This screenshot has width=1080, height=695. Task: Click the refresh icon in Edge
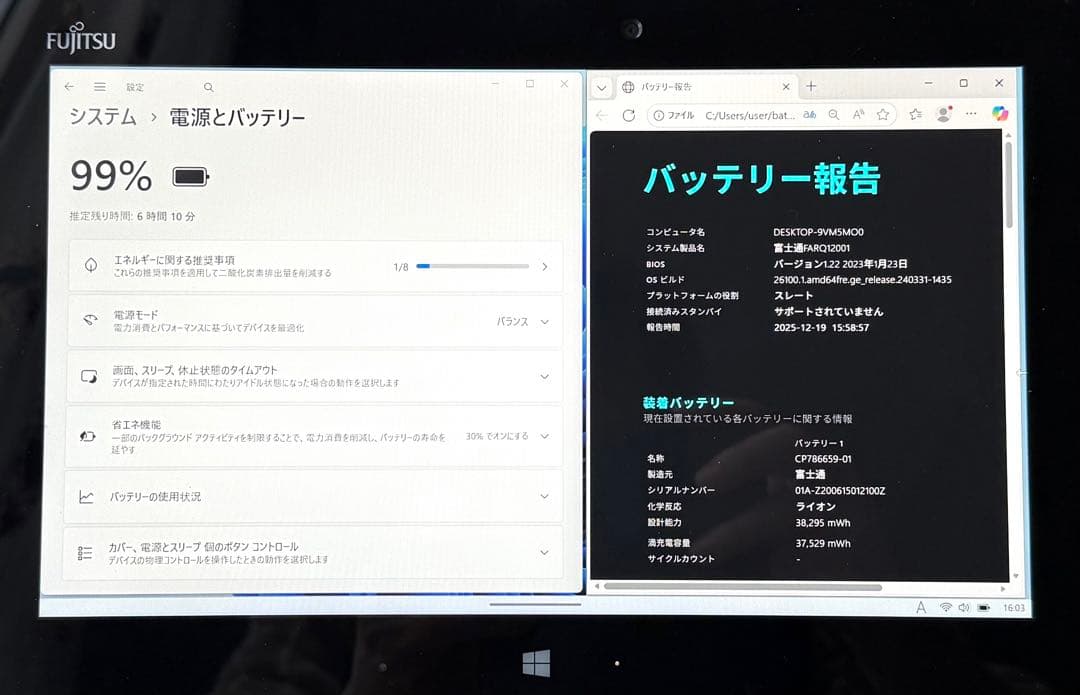click(629, 114)
